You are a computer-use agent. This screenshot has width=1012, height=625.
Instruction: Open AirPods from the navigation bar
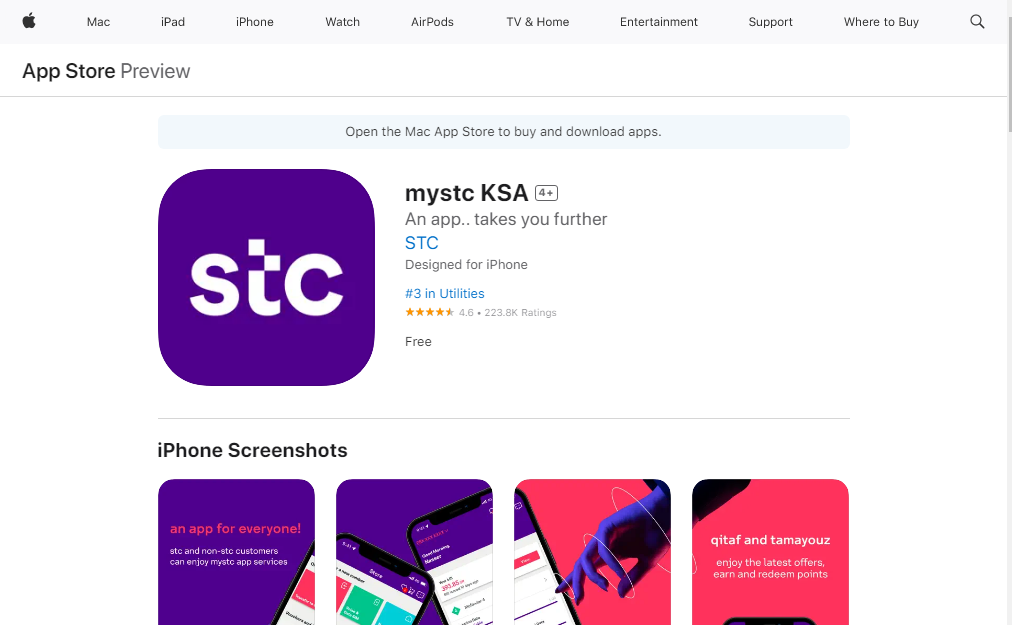[x=432, y=22]
